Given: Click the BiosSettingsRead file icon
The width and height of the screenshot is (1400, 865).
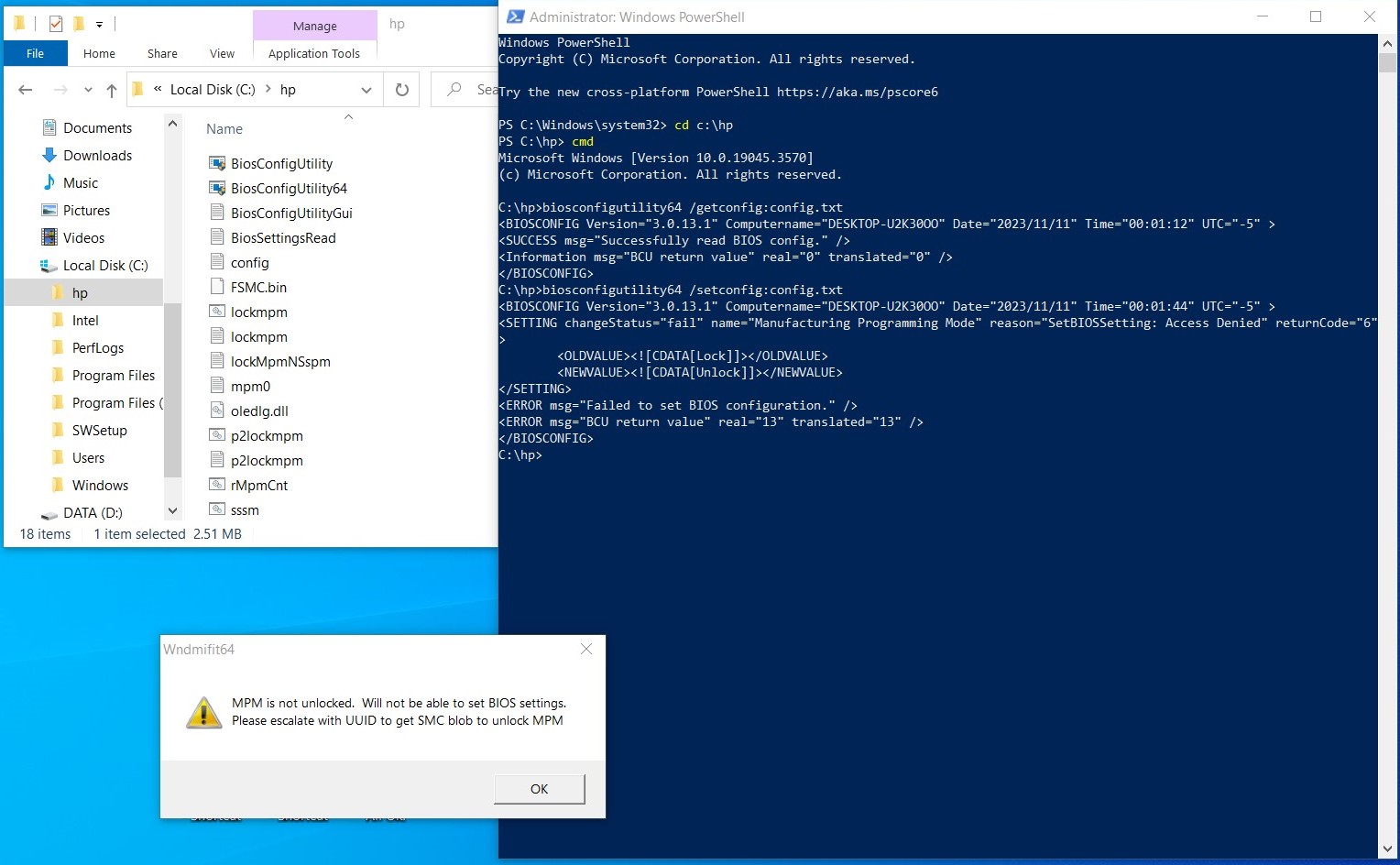Looking at the screenshot, I should point(217,237).
